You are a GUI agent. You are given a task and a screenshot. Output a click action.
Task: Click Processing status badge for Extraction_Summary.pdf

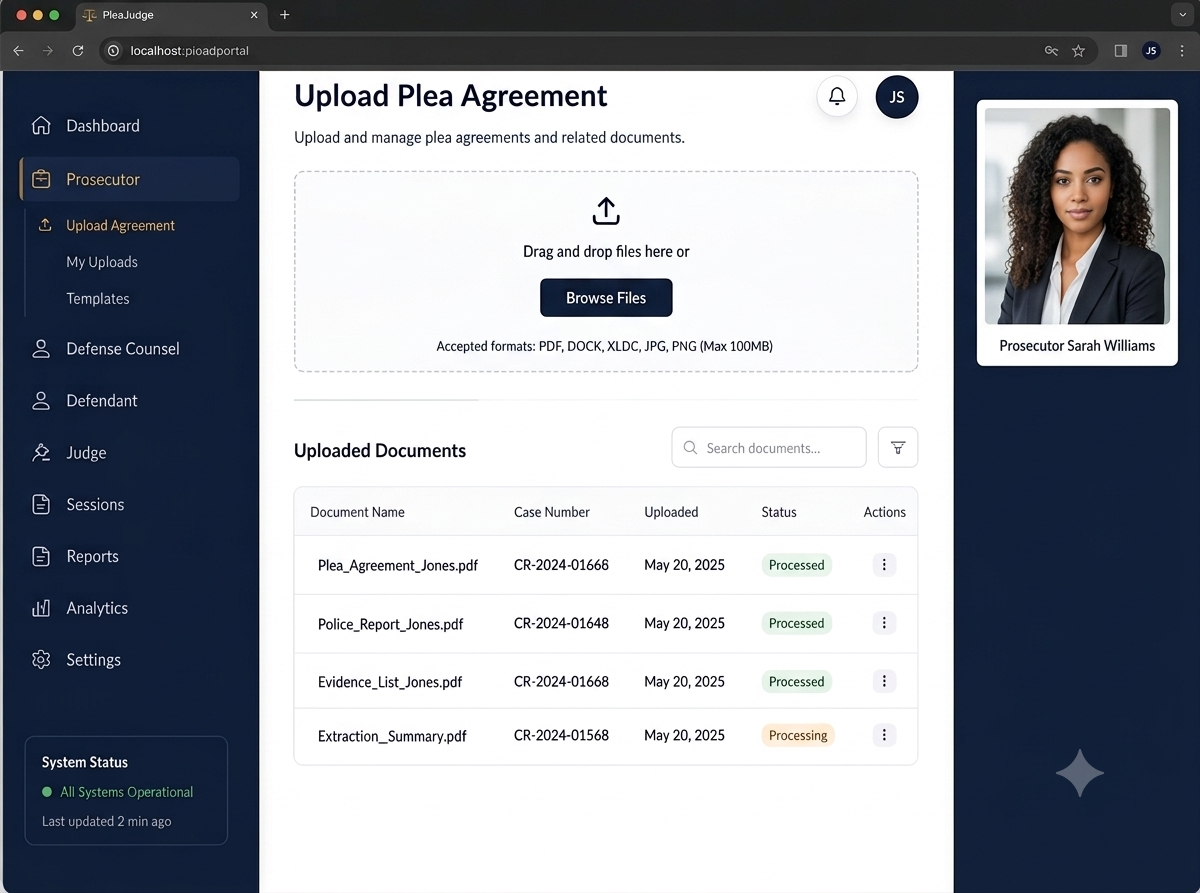798,735
